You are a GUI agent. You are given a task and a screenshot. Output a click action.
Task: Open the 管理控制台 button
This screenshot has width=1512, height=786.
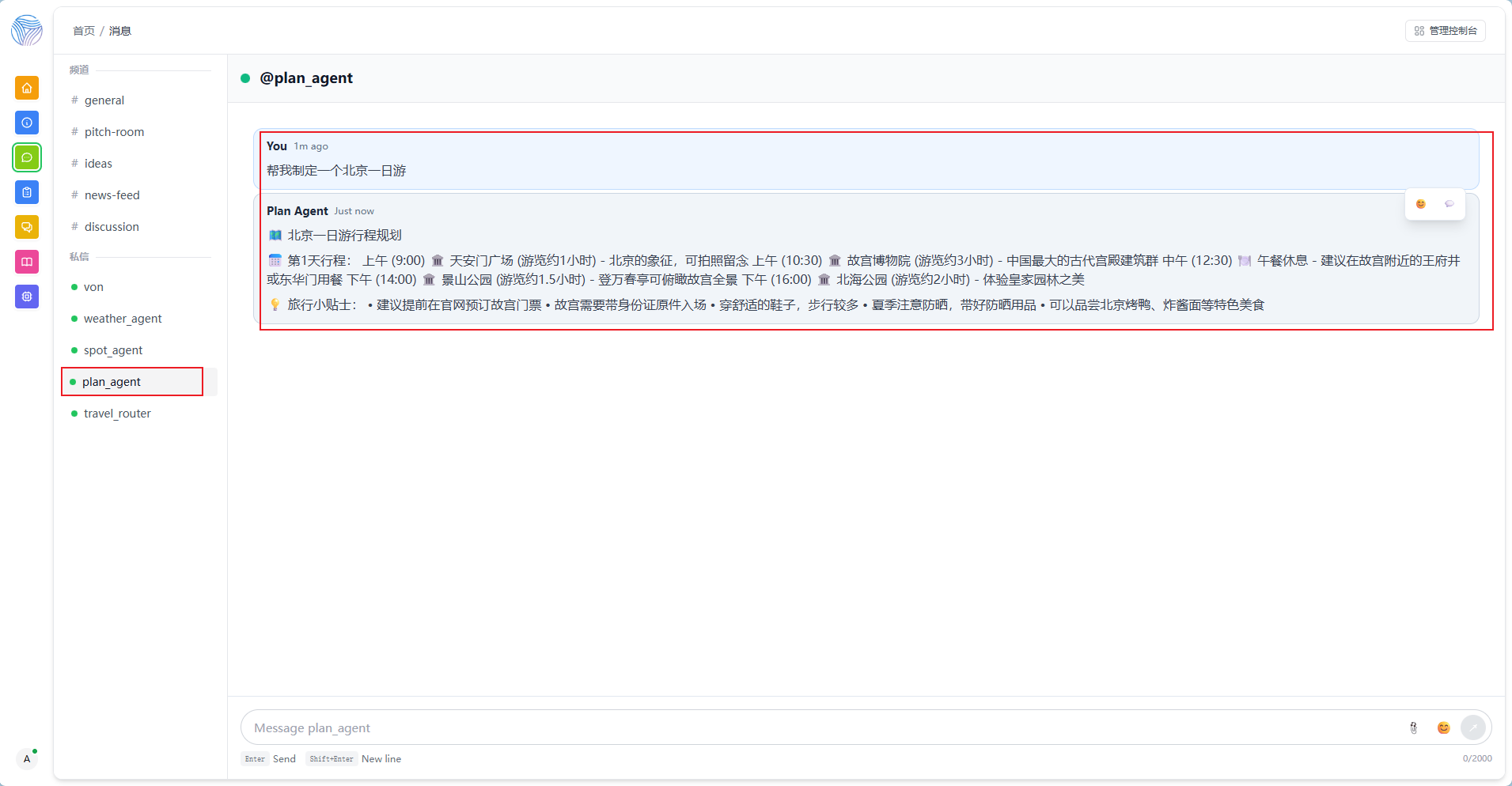pos(1445,31)
